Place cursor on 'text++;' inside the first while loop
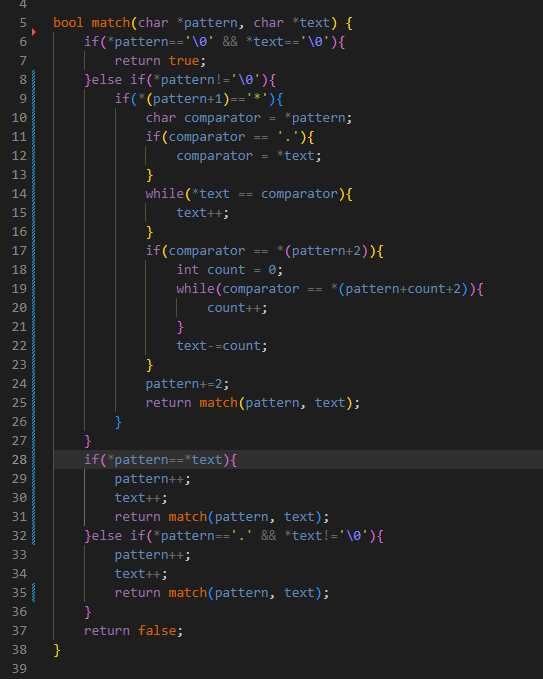This screenshot has height=679, width=543. click(x=202, y=213)
